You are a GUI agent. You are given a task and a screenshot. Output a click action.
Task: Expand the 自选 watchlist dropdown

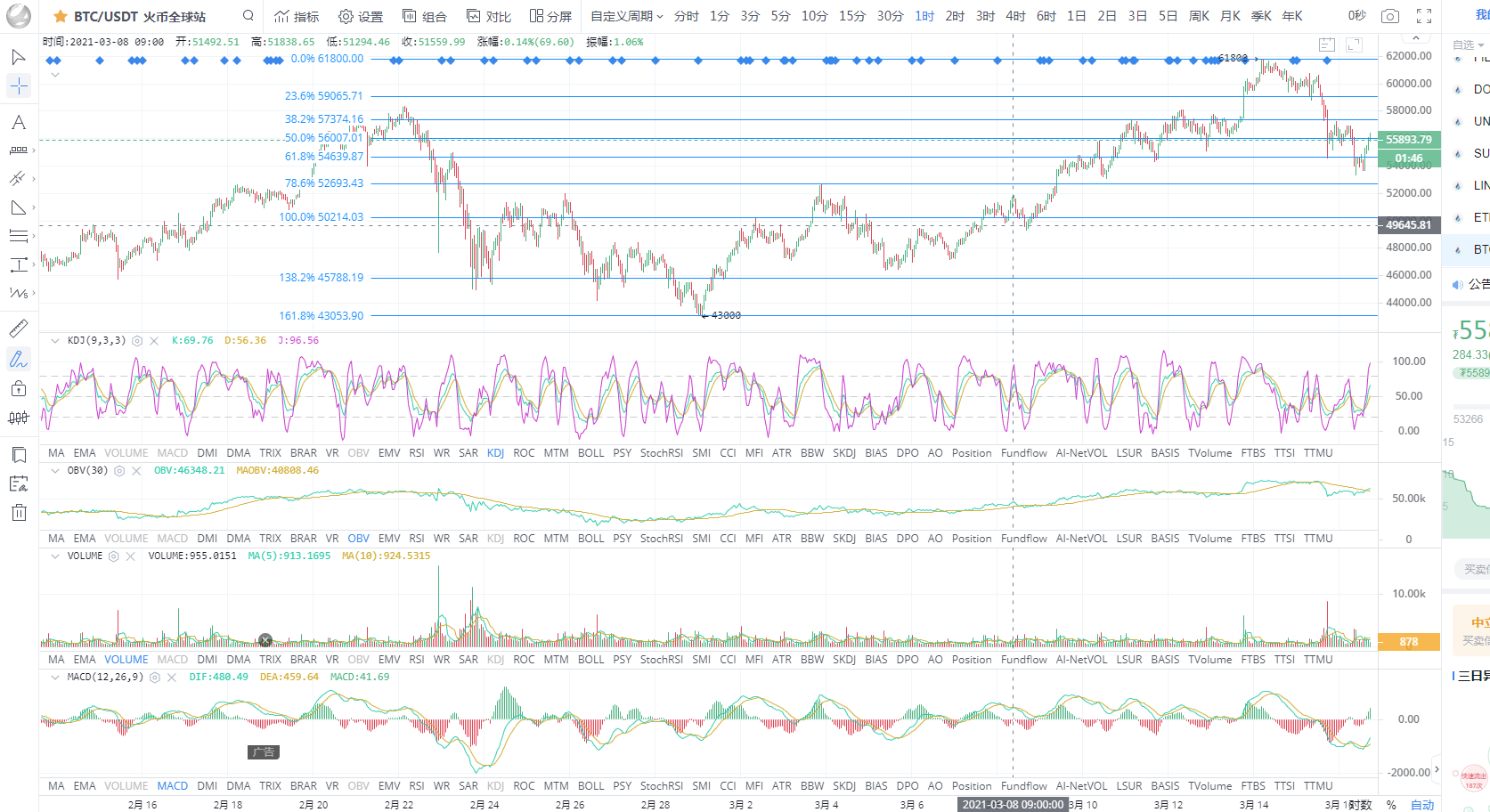click(x=1468, y=45)
